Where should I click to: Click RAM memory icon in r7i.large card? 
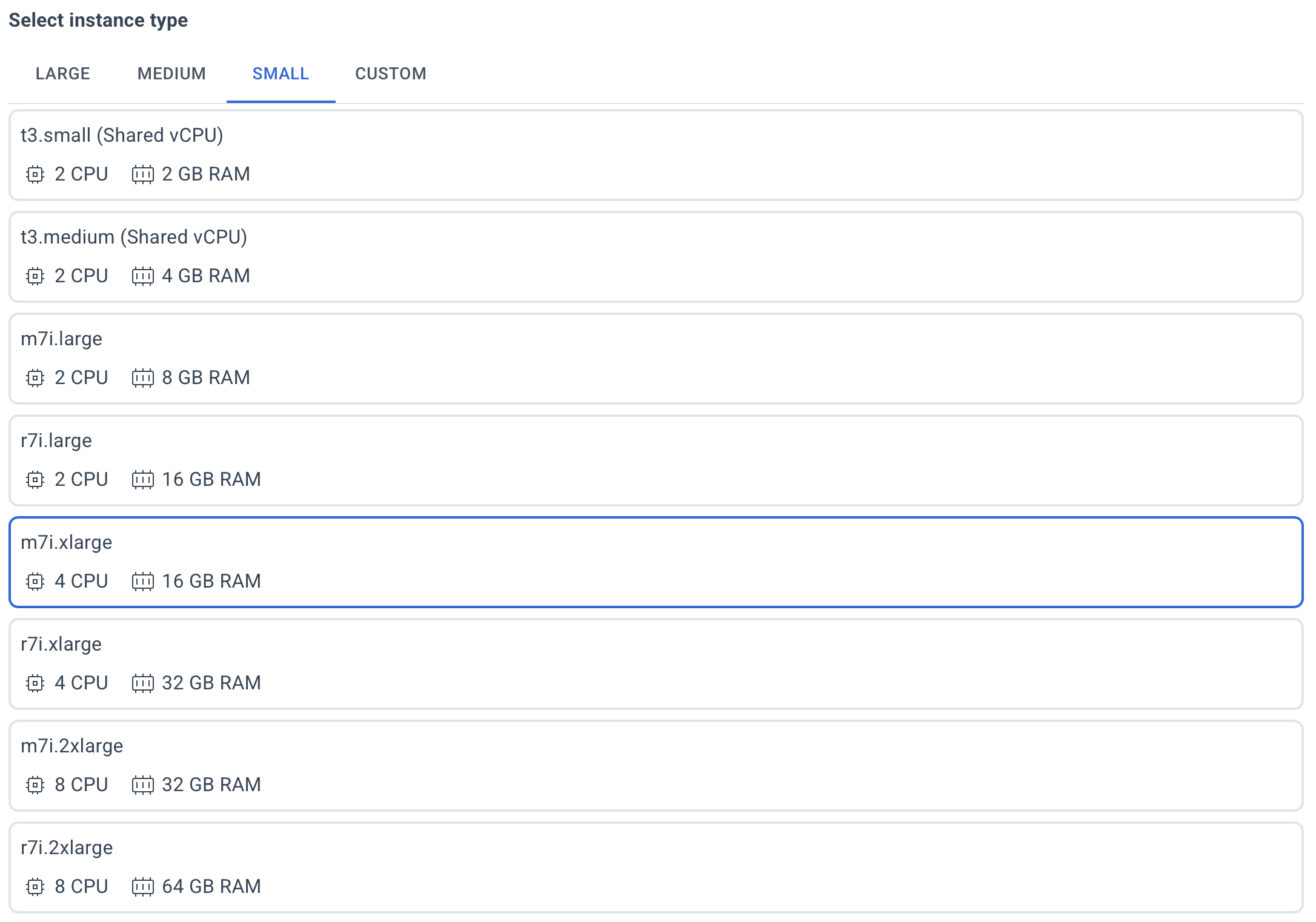(x=143, y=480)
